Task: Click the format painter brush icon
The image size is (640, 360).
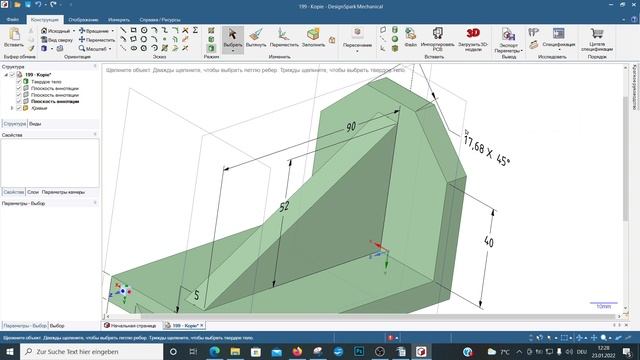Action: pos(31,49)
